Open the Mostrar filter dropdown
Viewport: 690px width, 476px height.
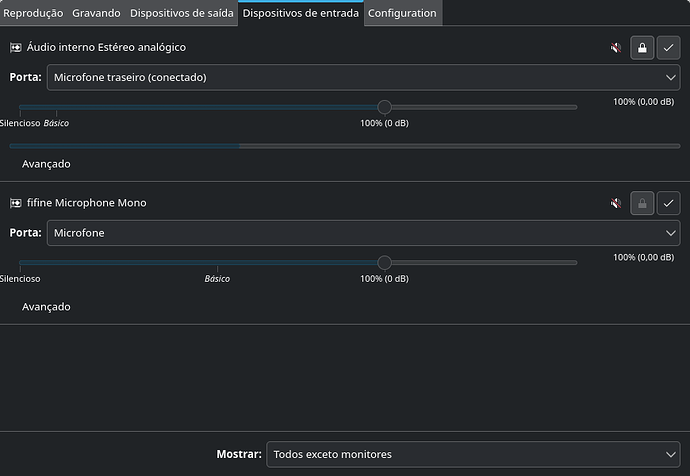(x=472, y=454)
